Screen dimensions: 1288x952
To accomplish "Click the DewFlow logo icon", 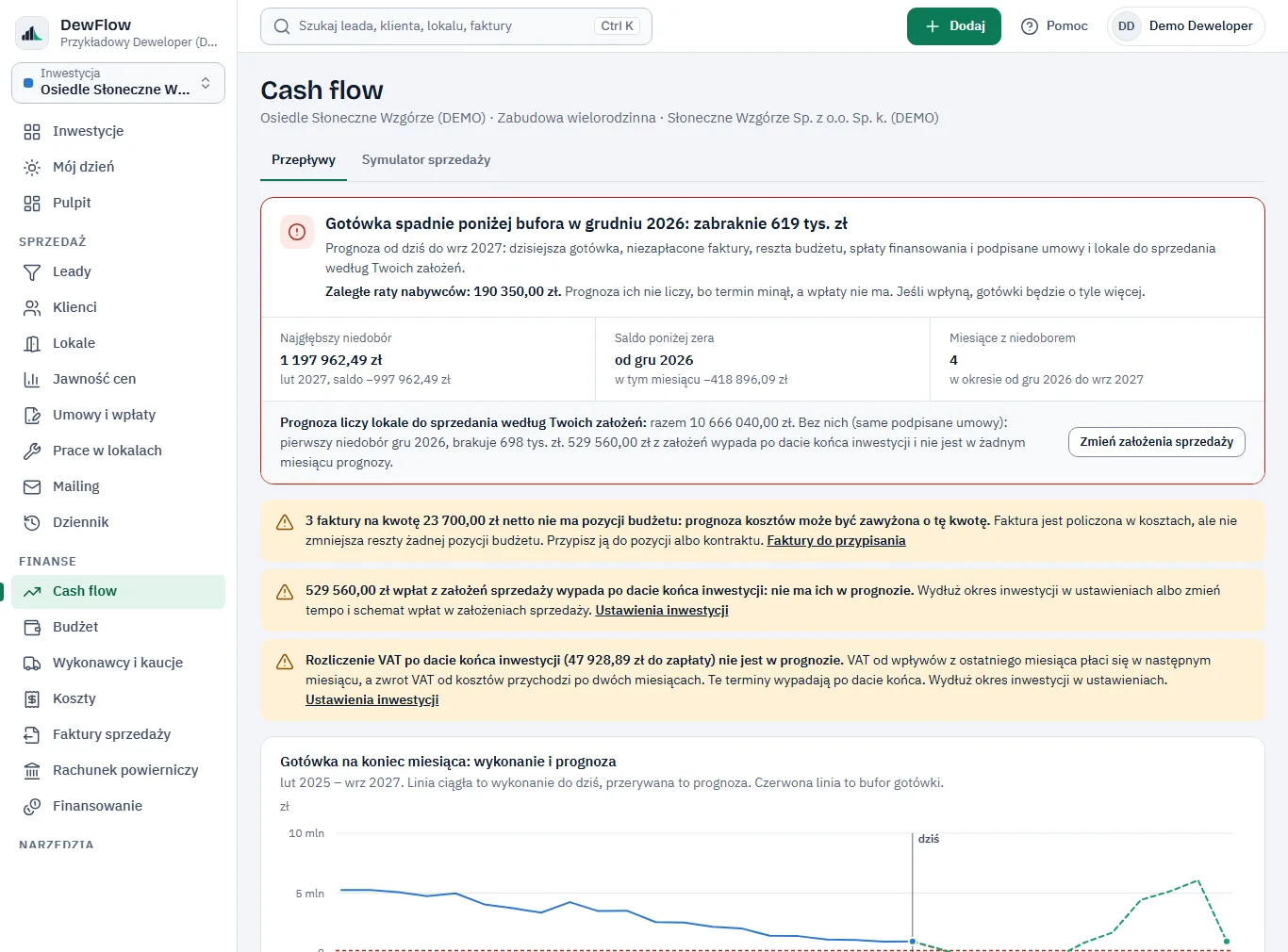I will coord(32,33).
